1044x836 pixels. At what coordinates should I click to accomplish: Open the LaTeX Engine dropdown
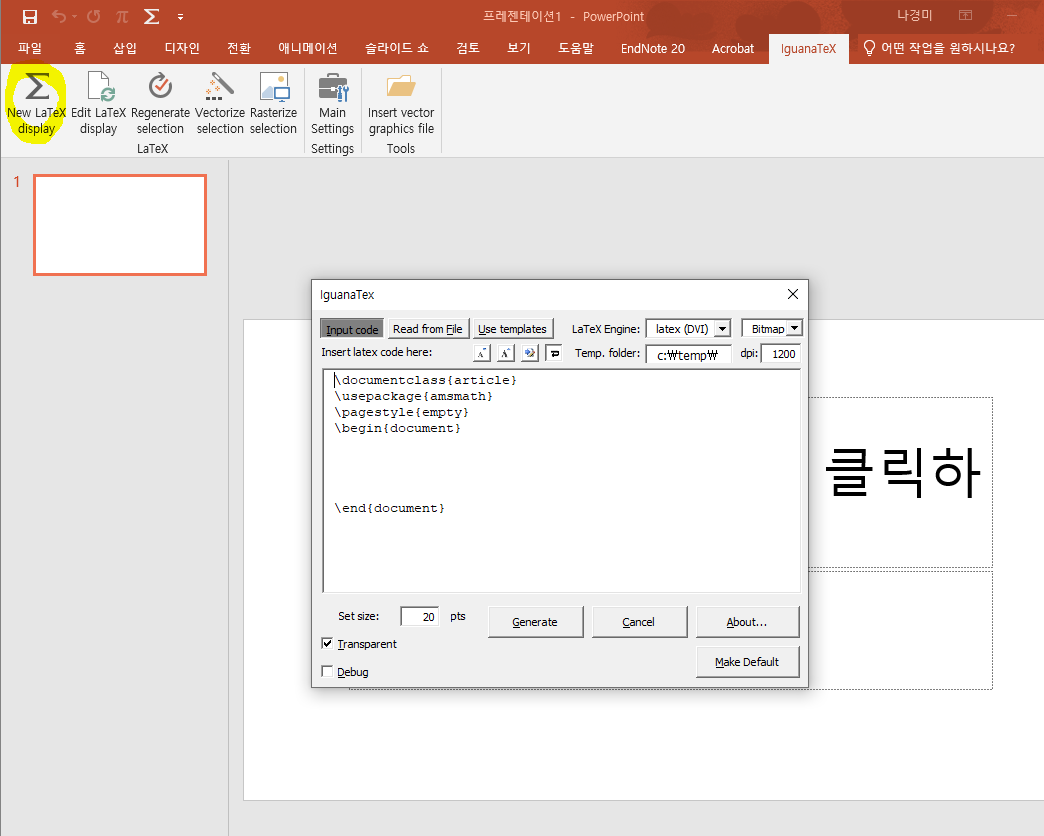pos(722,329)
